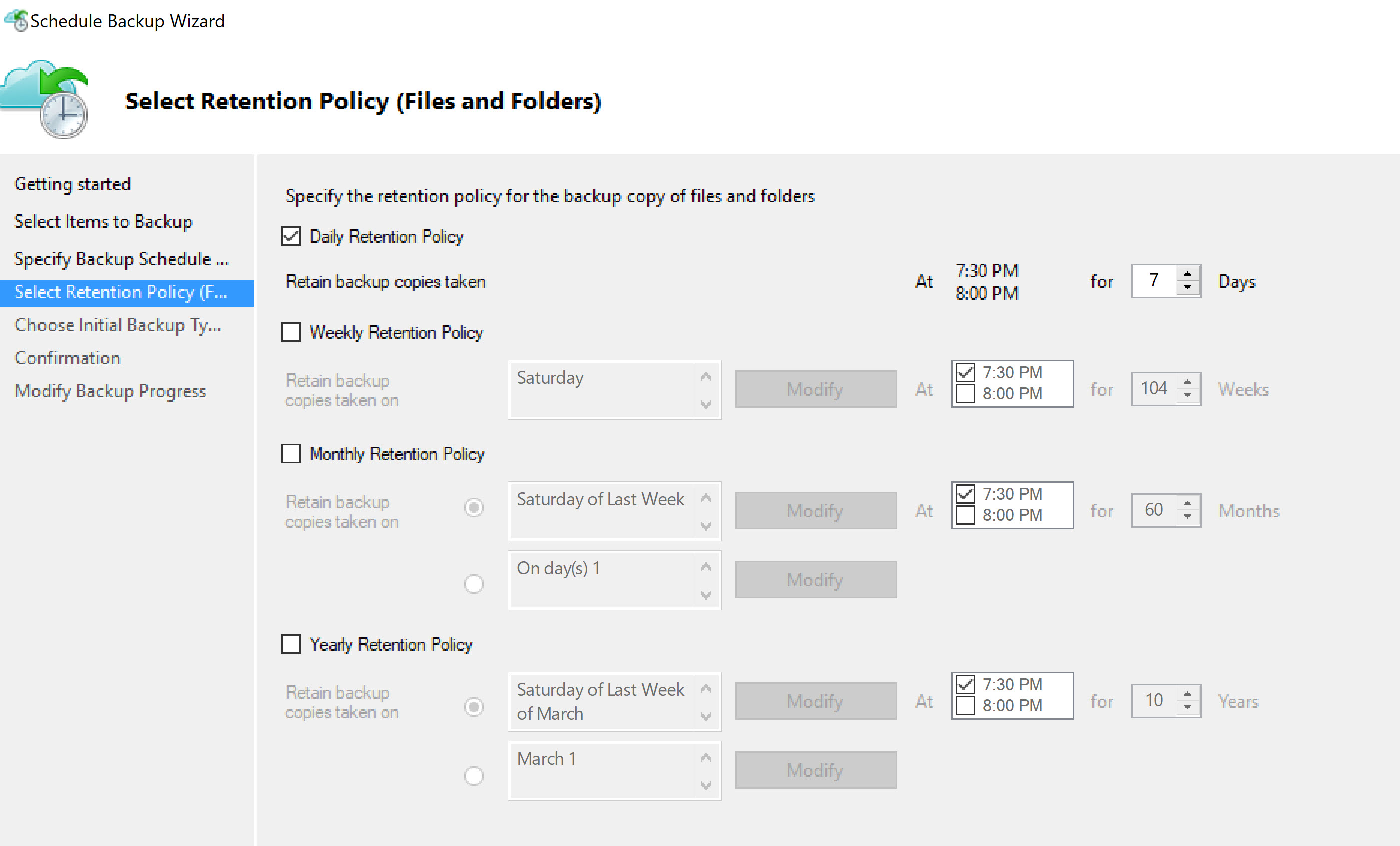Go to Specify Backup Schedule step
Image resolution: width=1400 pixels, height=846 pixels.
pyautogui.click(x=121, y=259)
